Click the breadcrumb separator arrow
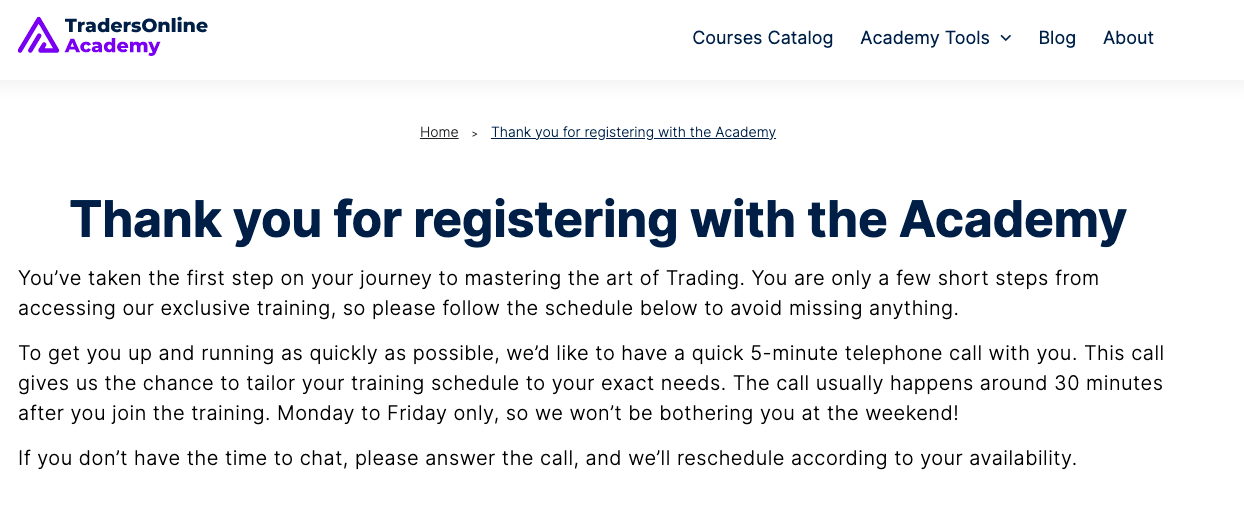The width and height of the screenshot is (1244, 516). 475,133
